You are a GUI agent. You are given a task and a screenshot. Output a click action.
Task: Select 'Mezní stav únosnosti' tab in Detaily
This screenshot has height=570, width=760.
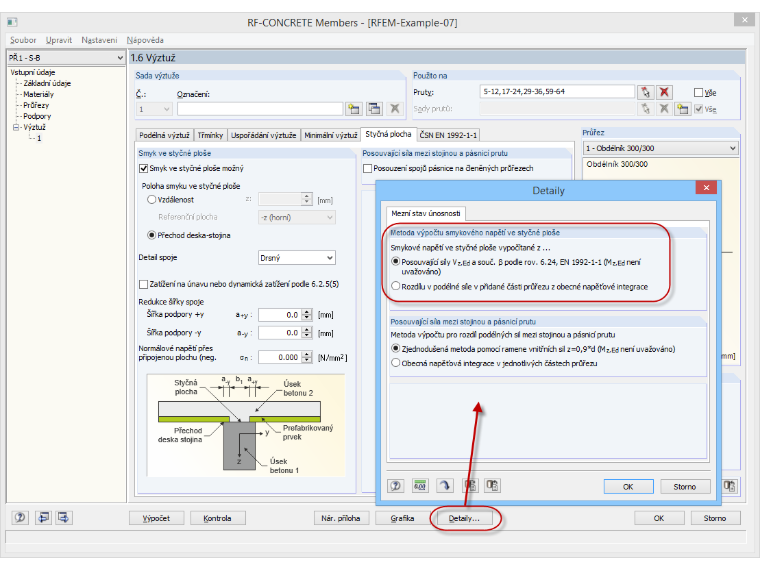pos(426,213)
